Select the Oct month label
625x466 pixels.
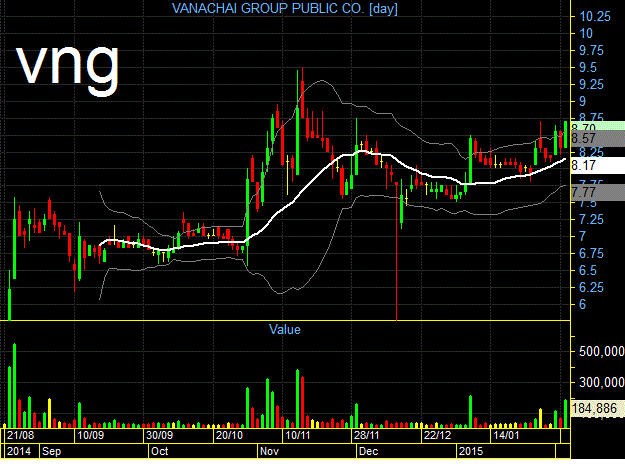pos(159,451)
